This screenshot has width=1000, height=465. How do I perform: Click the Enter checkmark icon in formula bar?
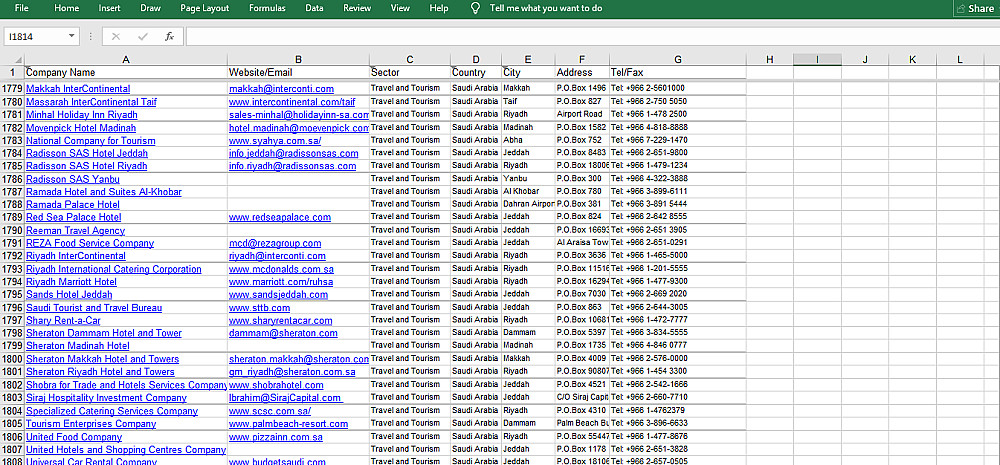pyautogui.click(x=142, y=36)
